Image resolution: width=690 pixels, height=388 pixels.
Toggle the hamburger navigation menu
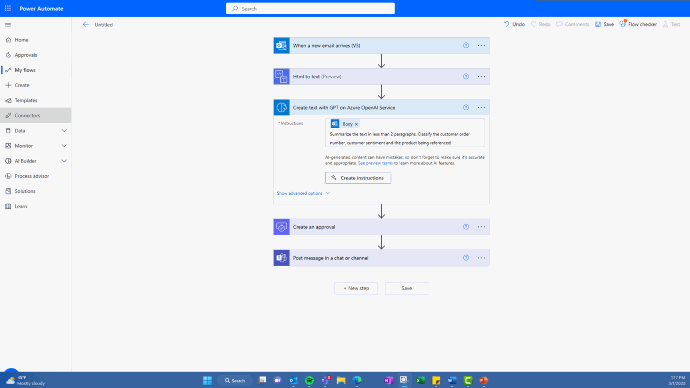8,25
